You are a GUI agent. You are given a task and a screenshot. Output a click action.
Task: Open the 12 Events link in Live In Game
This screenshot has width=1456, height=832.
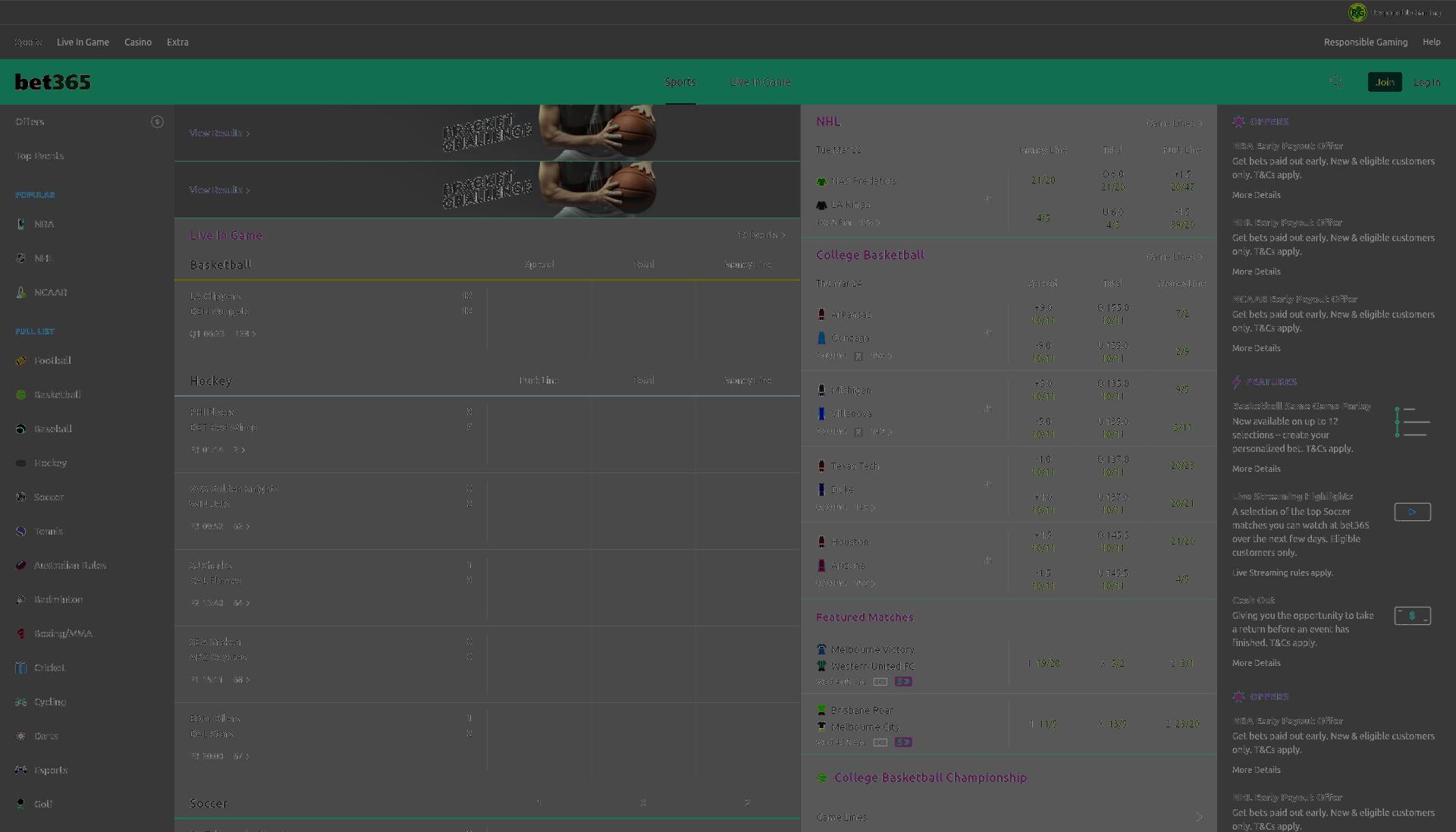tap(761, 235)
